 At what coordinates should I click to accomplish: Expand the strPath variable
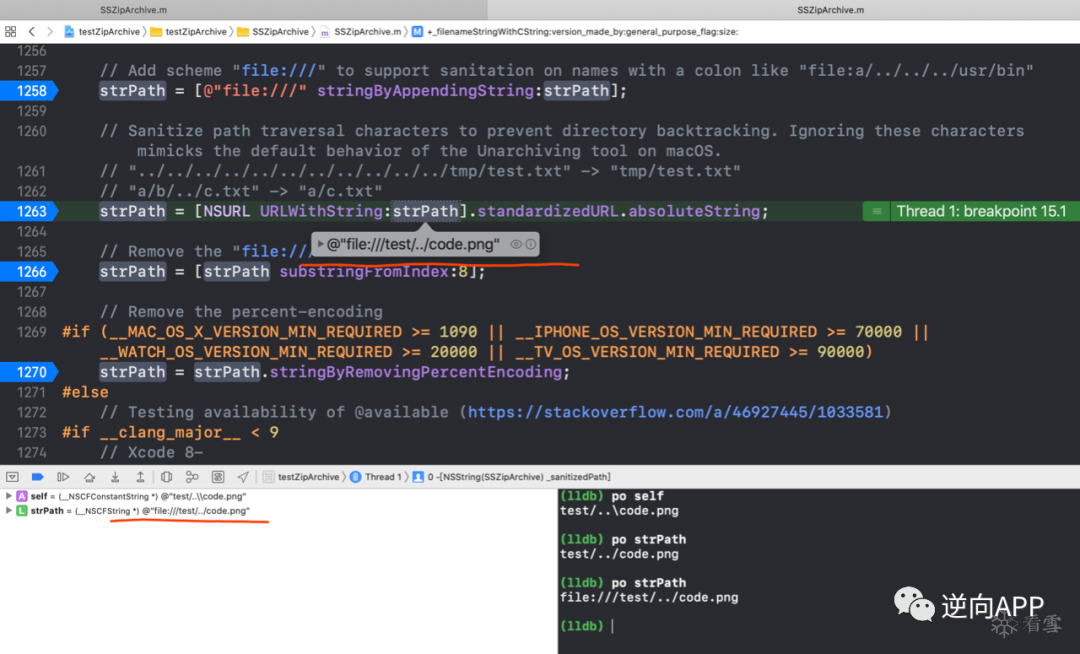8,511
